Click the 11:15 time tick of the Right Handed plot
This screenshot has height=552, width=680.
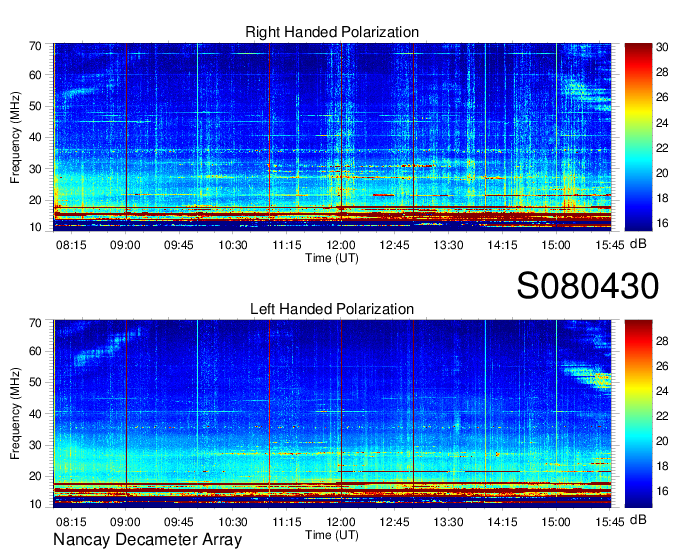[x=287, y=245]
